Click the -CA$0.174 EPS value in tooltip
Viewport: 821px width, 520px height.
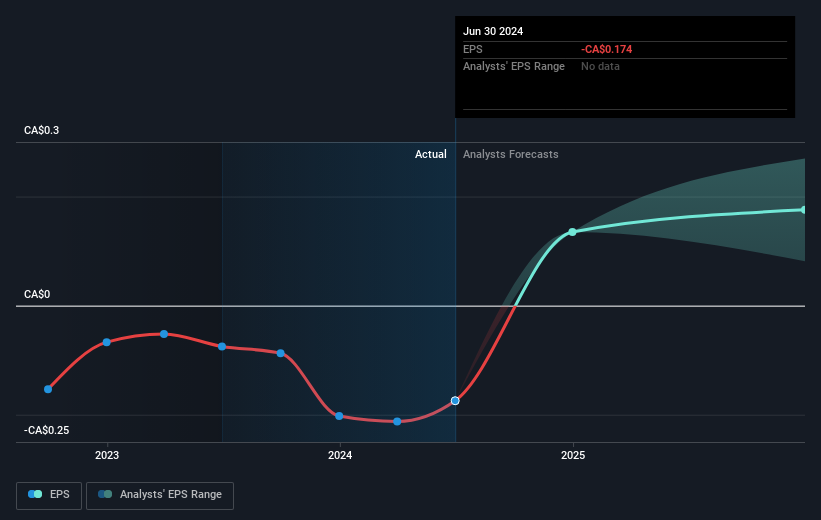click(606, 49)
